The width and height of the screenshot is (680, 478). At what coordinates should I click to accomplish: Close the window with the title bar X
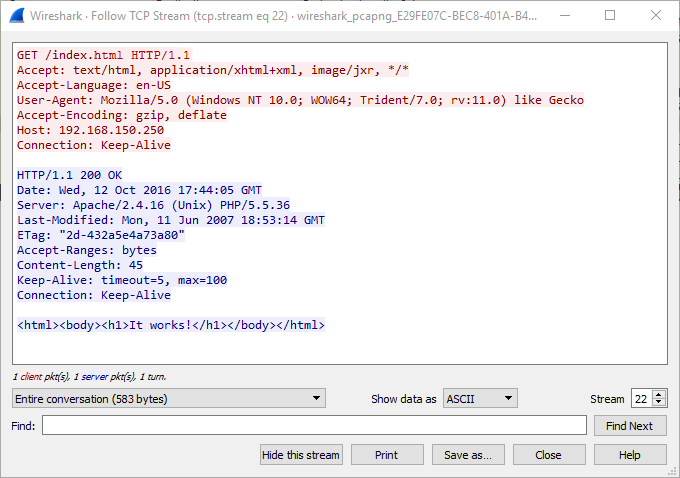(656, 16)
